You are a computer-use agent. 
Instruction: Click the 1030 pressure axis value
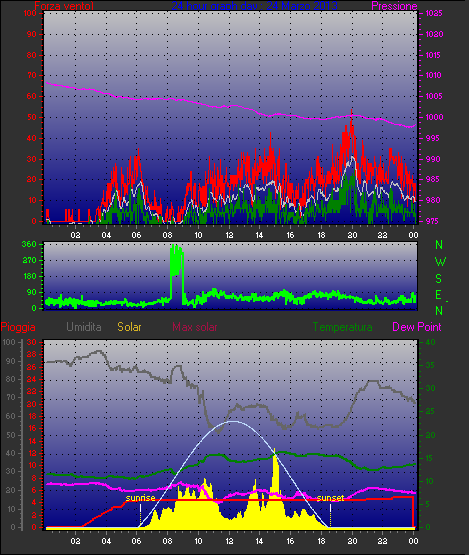434,34
